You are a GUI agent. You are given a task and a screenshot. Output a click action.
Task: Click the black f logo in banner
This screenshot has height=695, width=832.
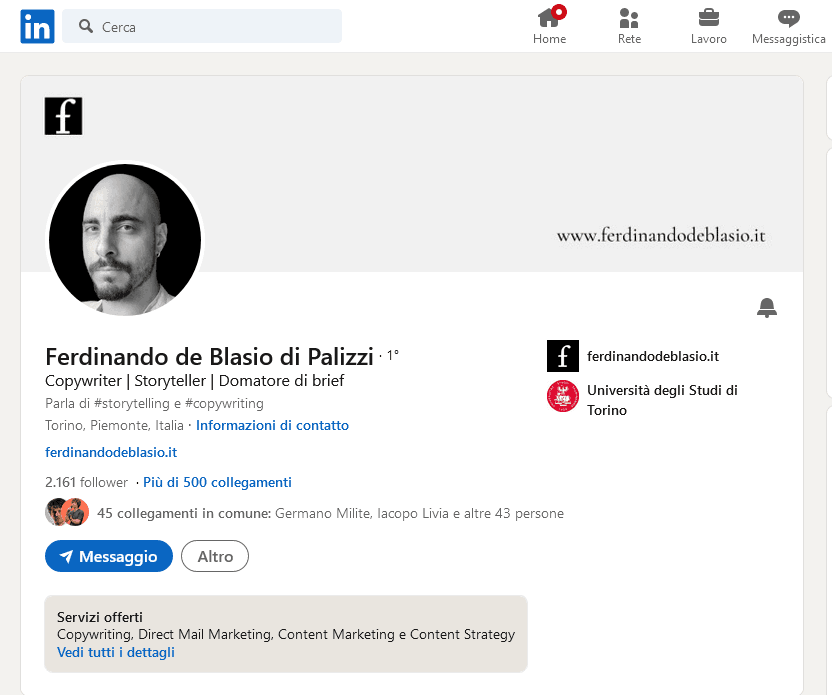(63, 116)
